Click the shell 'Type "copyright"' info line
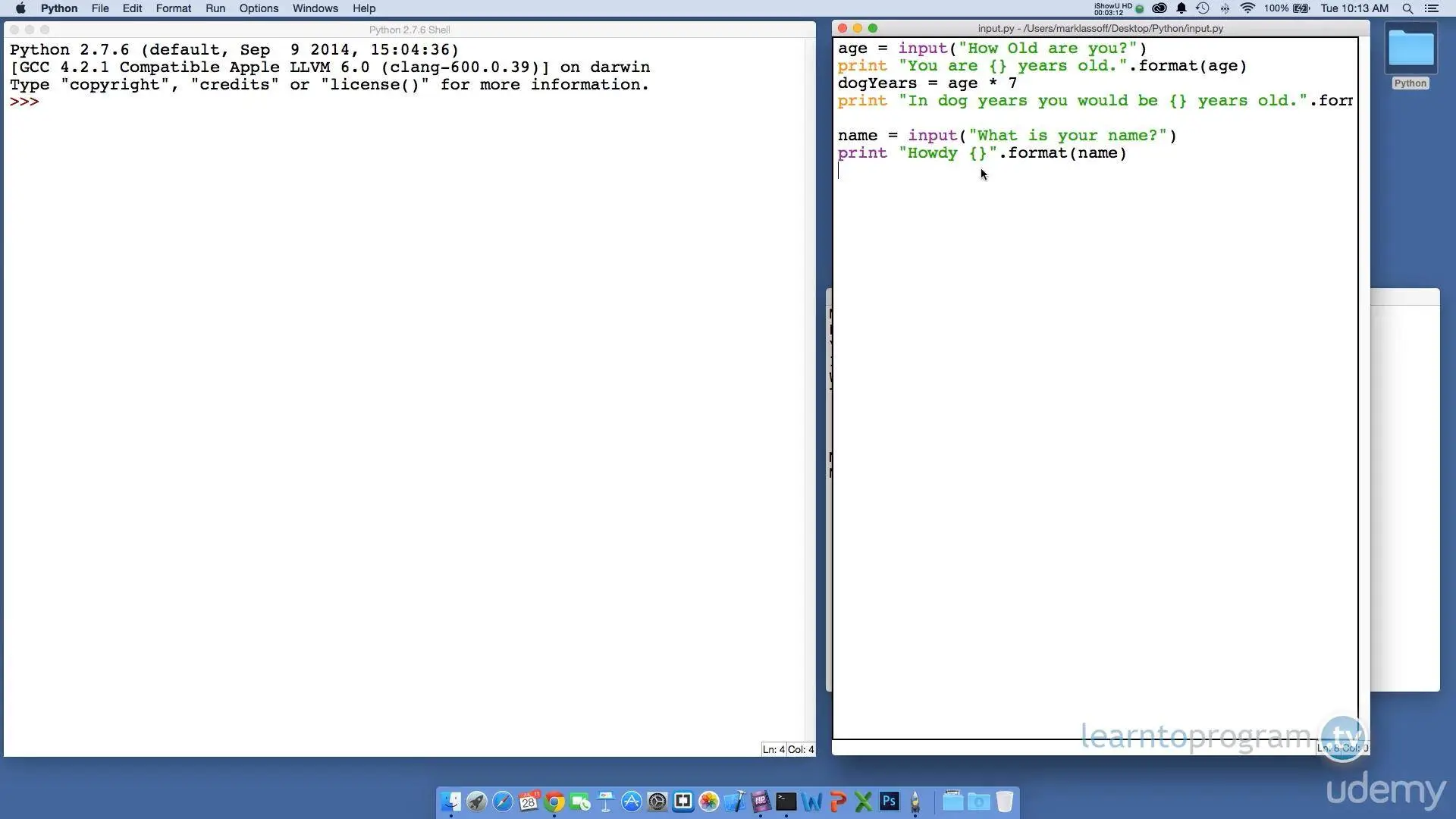This screenshot has width=1456, height=819. click(x=329, y=85)
